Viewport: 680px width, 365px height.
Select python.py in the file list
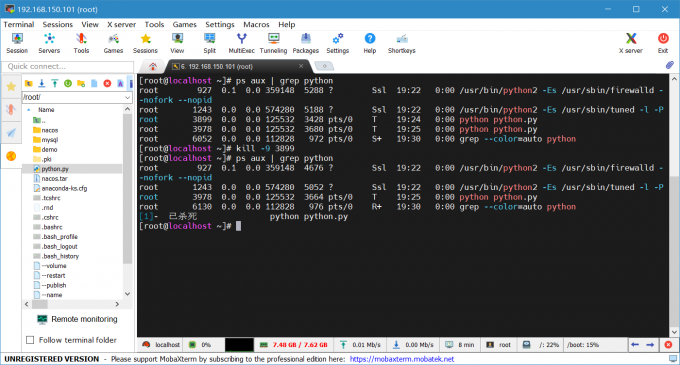click(x=55, y=169)
